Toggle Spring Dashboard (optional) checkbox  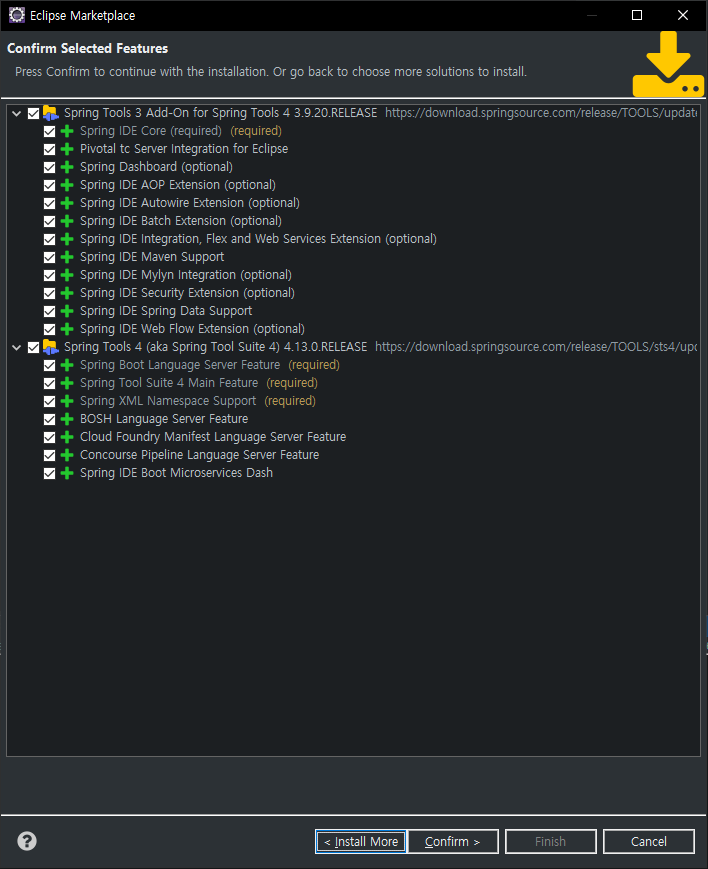tap(49, 167)
